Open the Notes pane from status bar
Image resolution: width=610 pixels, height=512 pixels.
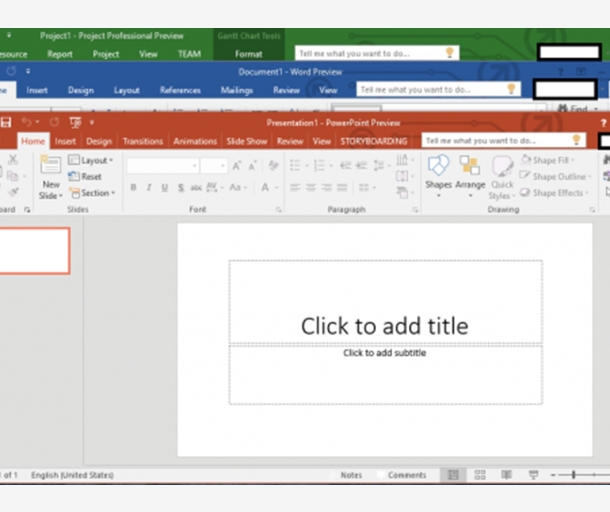351,475
